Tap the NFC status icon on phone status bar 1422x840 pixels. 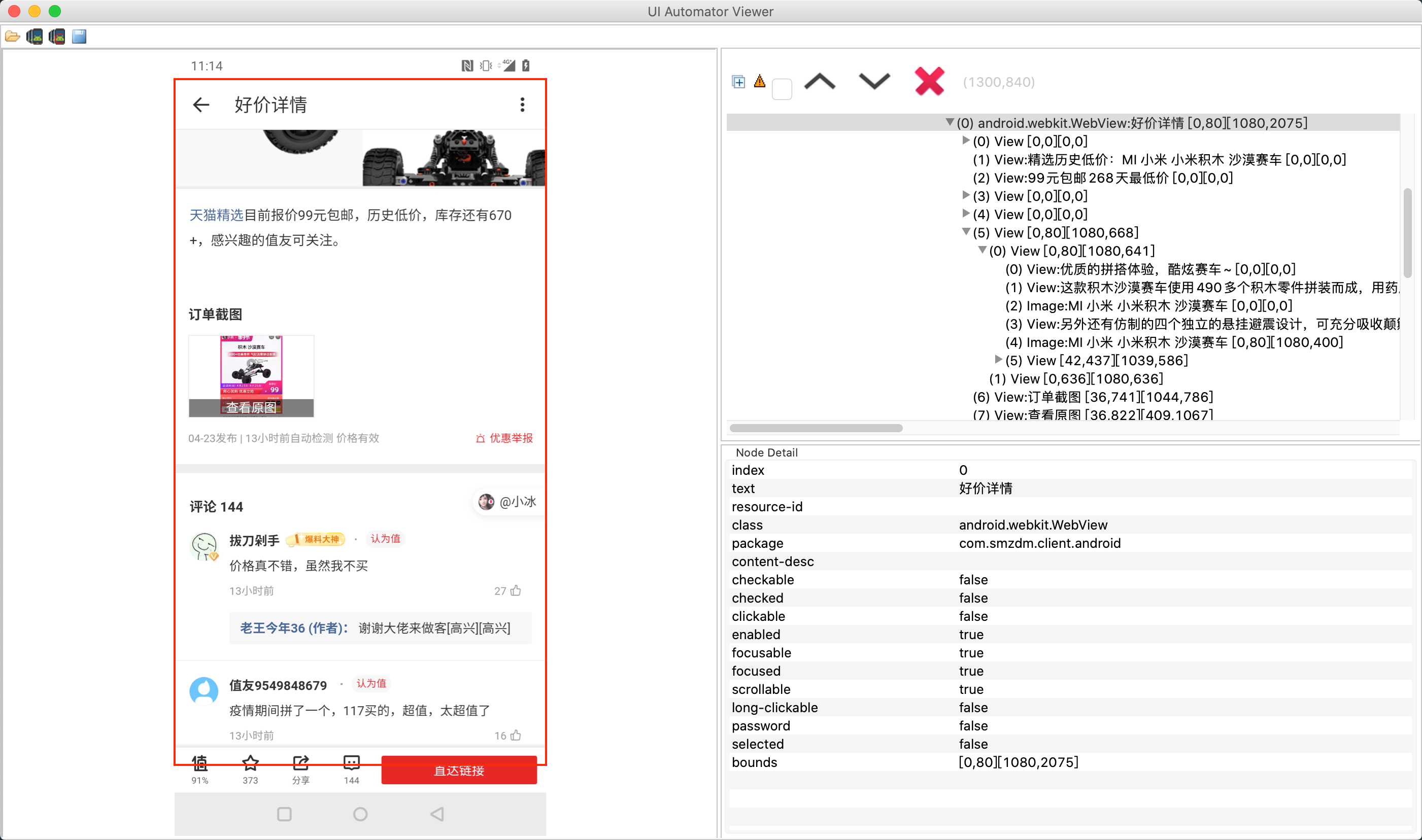pos(467,65)
